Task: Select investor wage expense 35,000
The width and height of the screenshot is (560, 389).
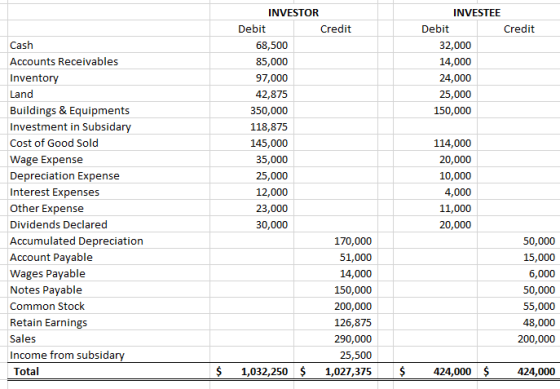Action: click(x=272, y=160)
